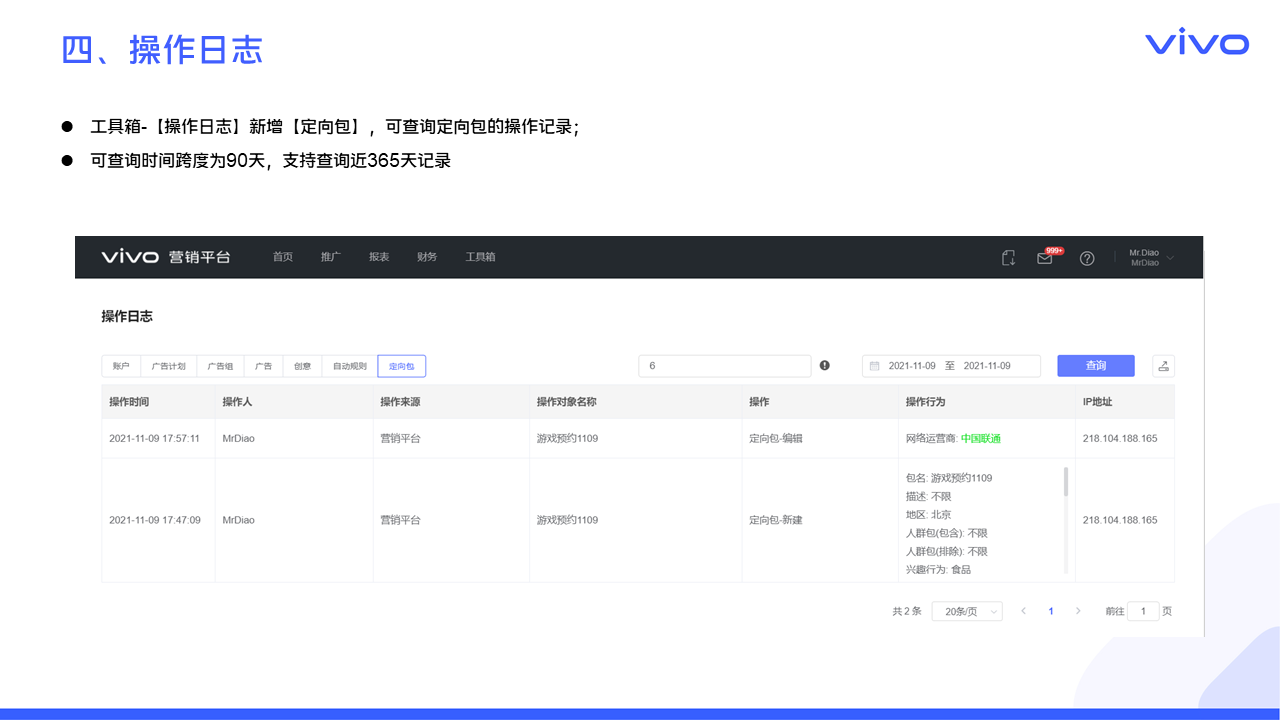The image size is (1280, 720).
Task: Select the 定向包 tab
Action: (x=401, y=366)
